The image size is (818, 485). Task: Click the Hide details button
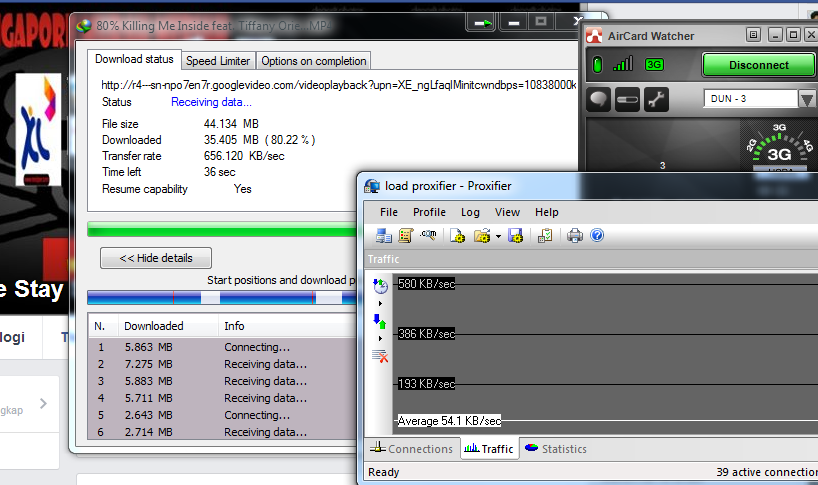tap(156, 258)
